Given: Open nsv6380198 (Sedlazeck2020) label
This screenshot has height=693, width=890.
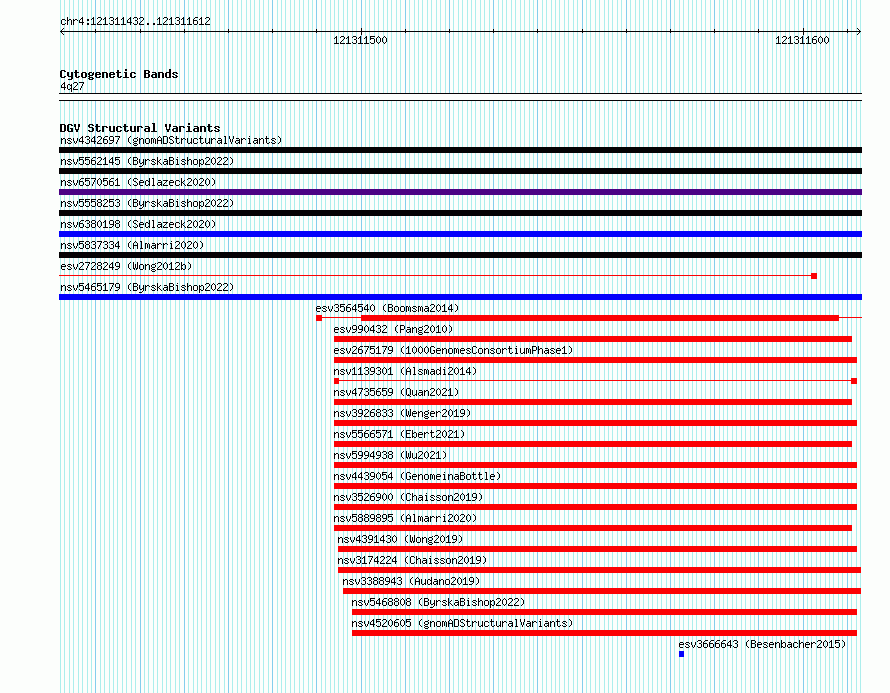Looking at the screenshot, I should (138, 224).
